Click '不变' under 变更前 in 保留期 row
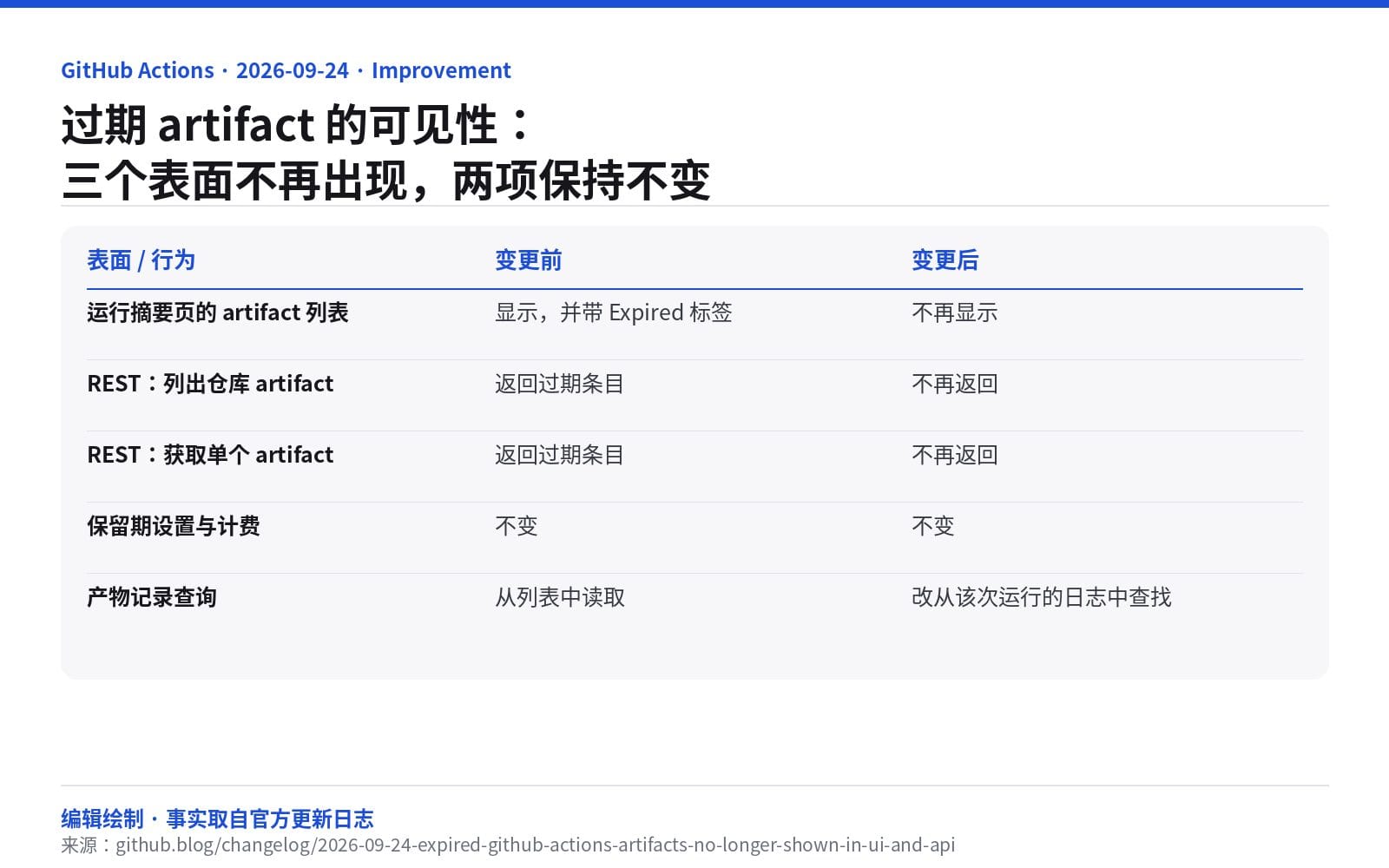 (516, 526)
